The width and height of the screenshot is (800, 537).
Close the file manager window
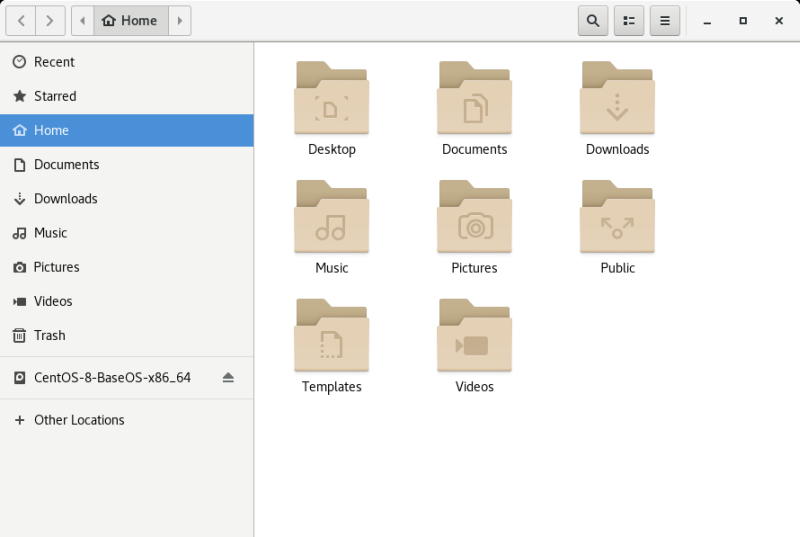(x=779, y=21)
